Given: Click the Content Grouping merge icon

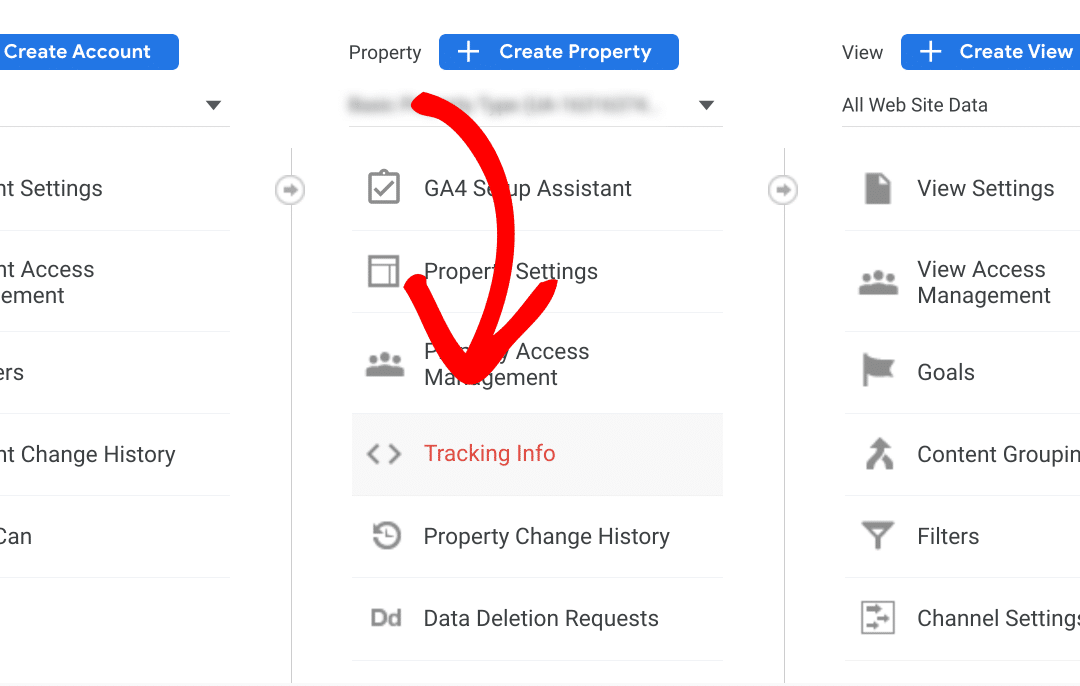Looking at the screenshot, I should [878, 455].
